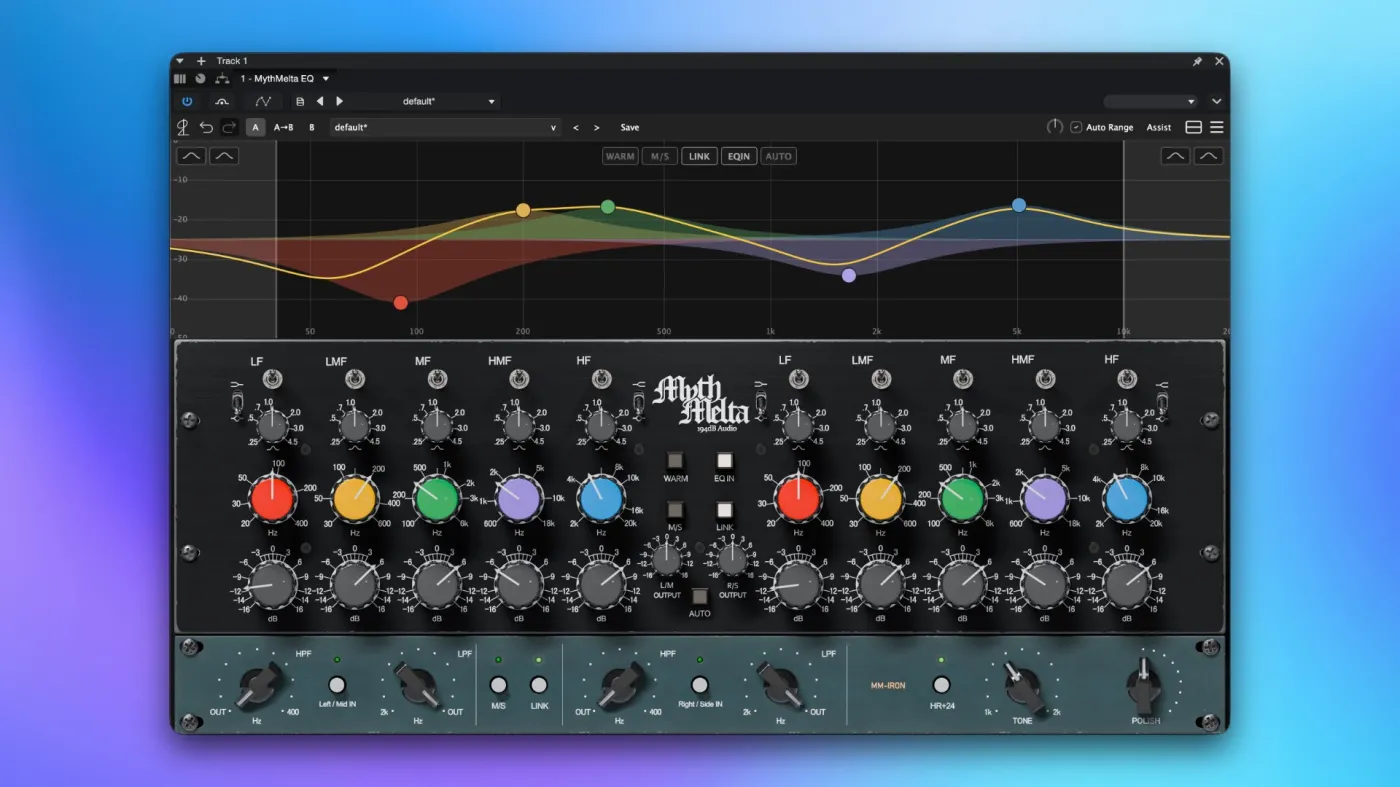Open the 1 - MythMelta EQ plugin dropdown

pyautogui.click(x=285, y=78)
